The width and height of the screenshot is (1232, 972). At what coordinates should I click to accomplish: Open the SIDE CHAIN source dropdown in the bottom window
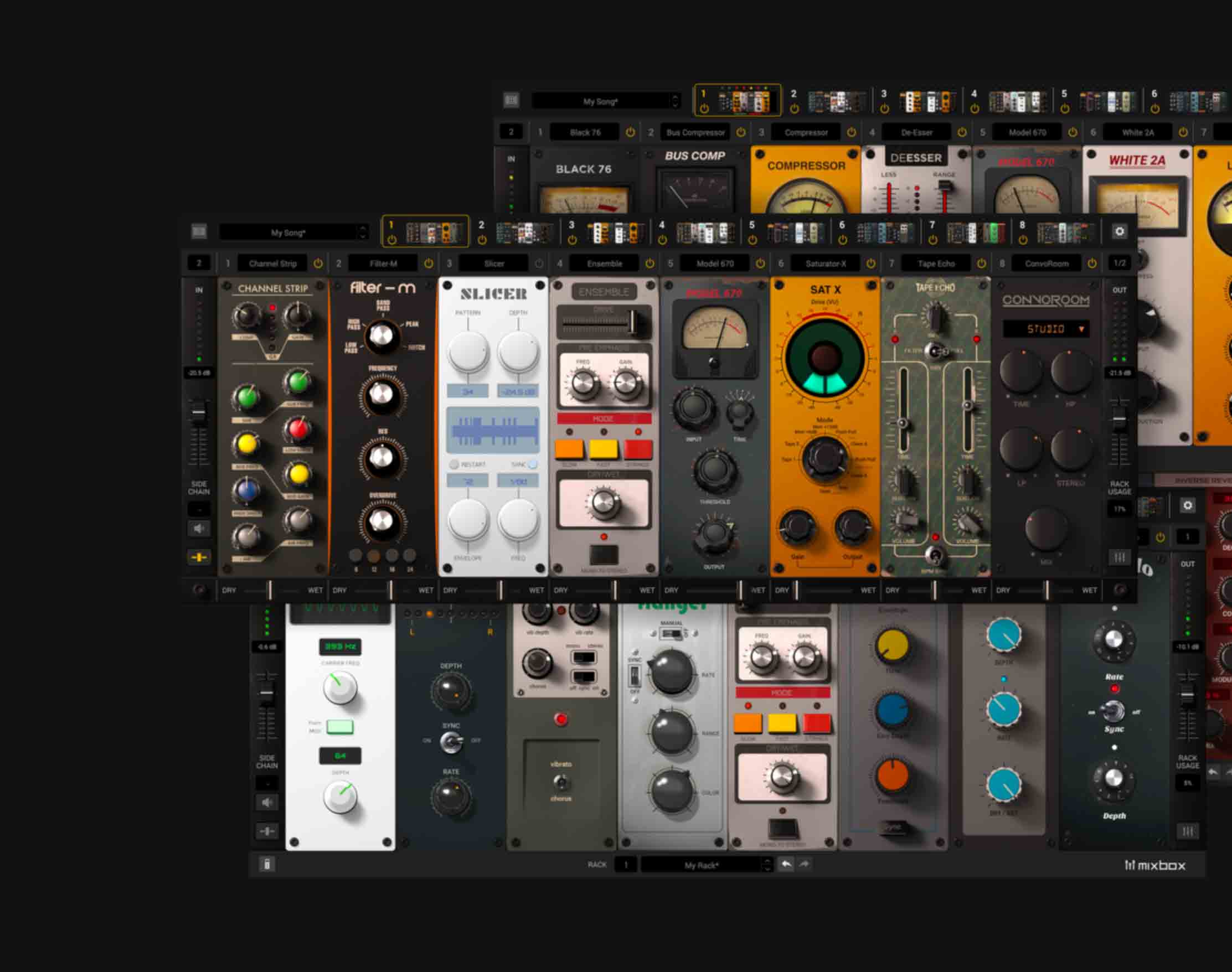(267, 783)
